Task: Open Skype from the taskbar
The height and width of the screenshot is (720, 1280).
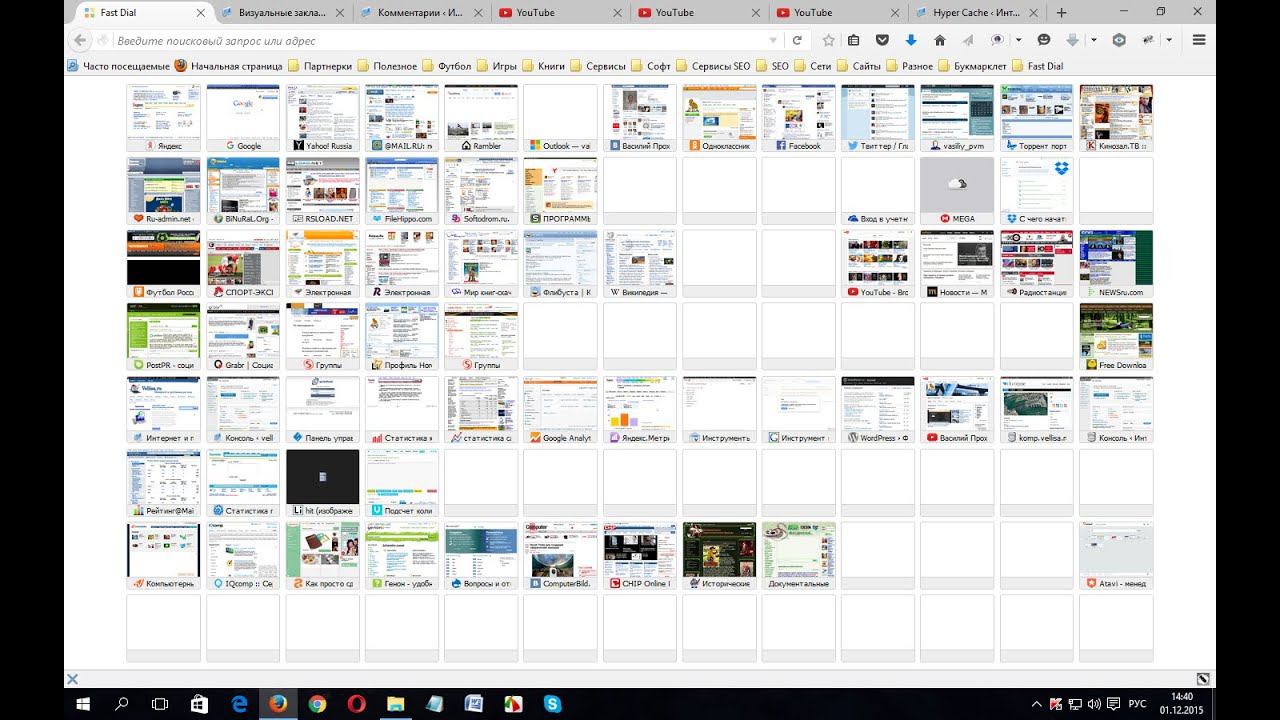Action: point(551,704)
